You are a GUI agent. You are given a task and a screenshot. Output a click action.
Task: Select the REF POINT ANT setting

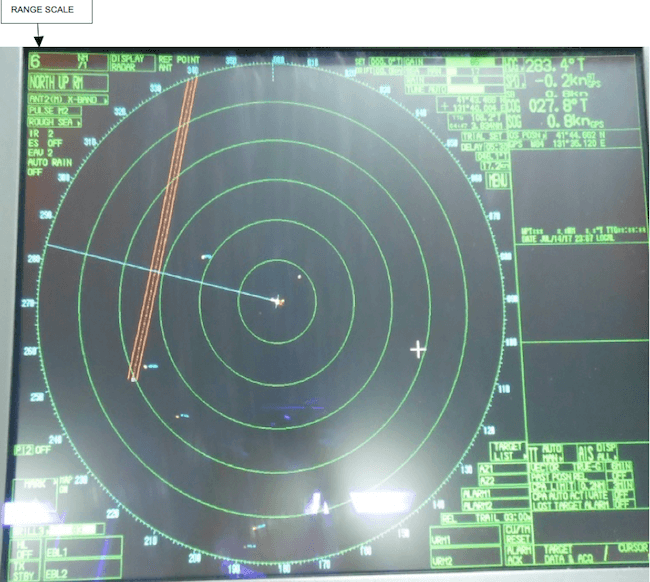point(179,63)
